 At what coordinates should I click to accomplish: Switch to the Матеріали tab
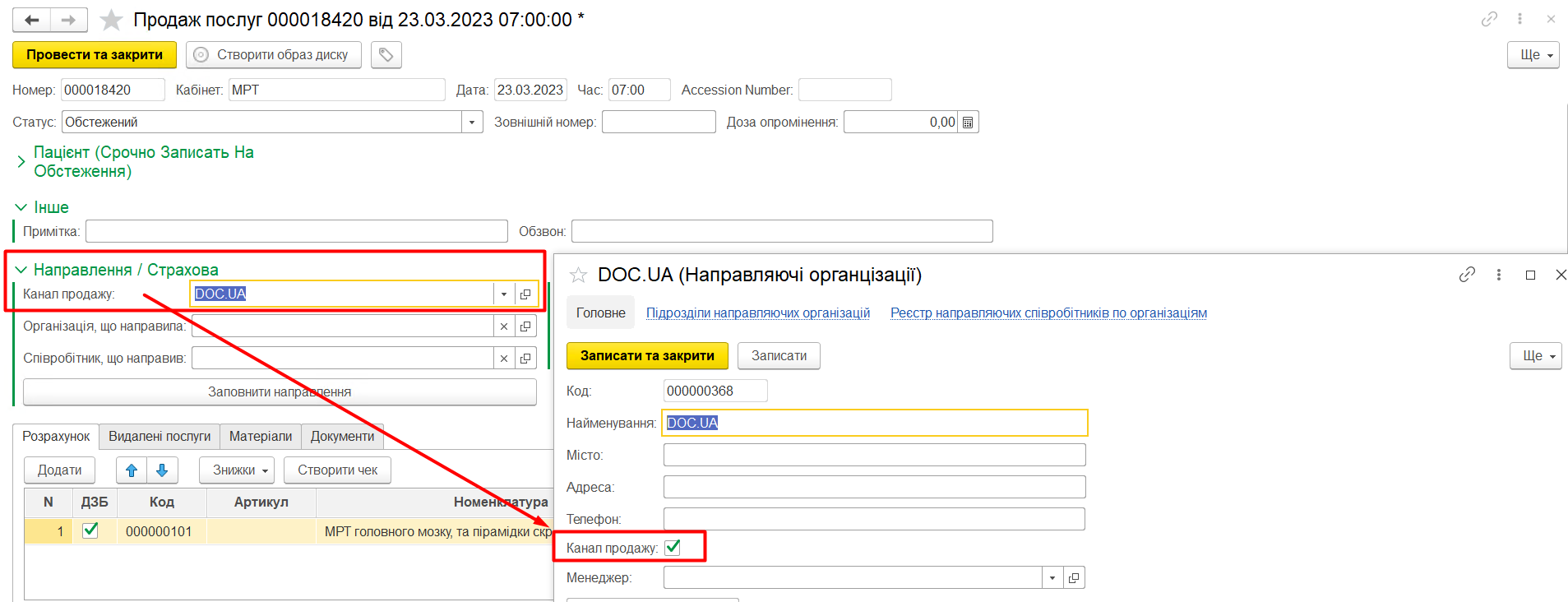(260, 437)
